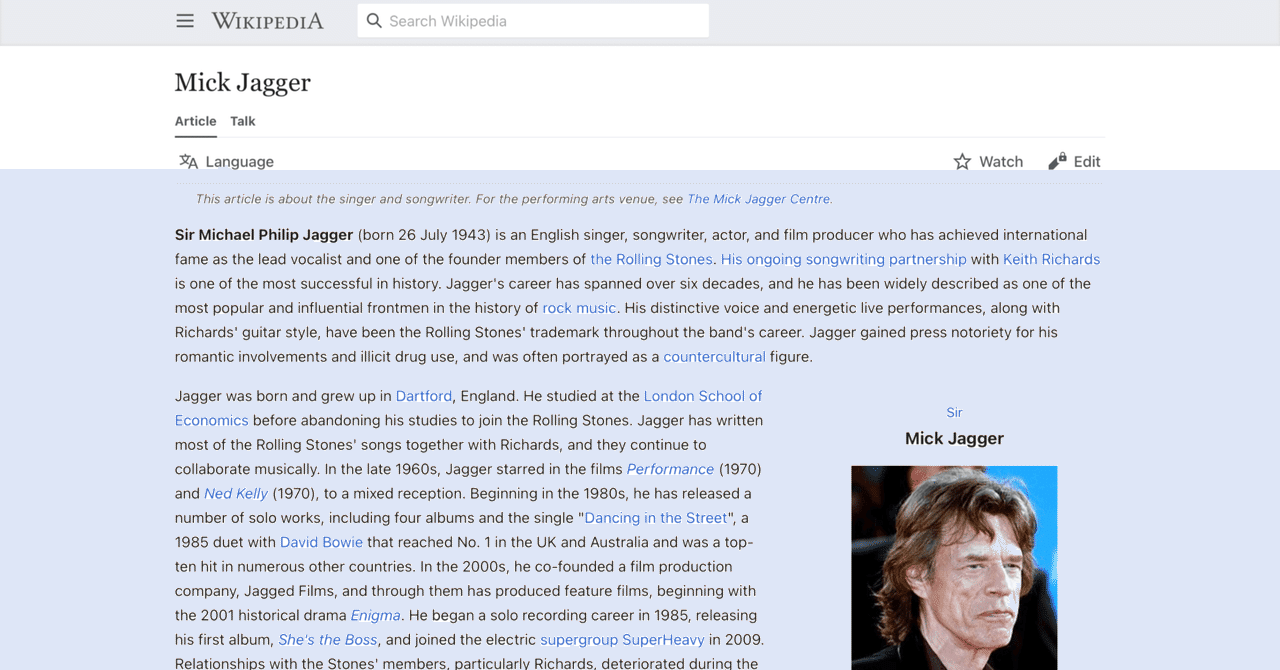
Task: Open Dancing in the Street link
Action: pos(656,518)
